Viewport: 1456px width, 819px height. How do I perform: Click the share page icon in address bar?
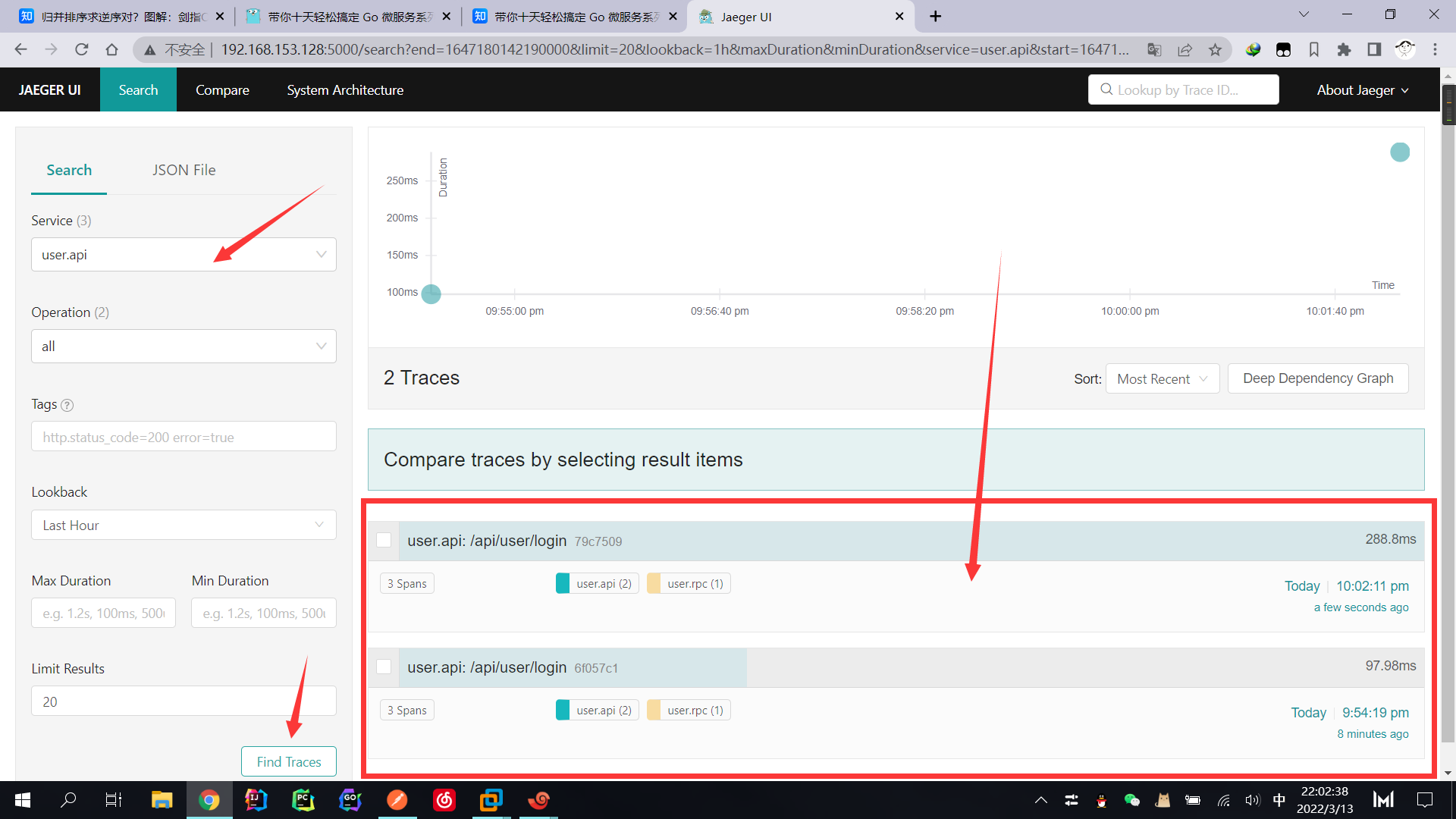[1185, 50]
